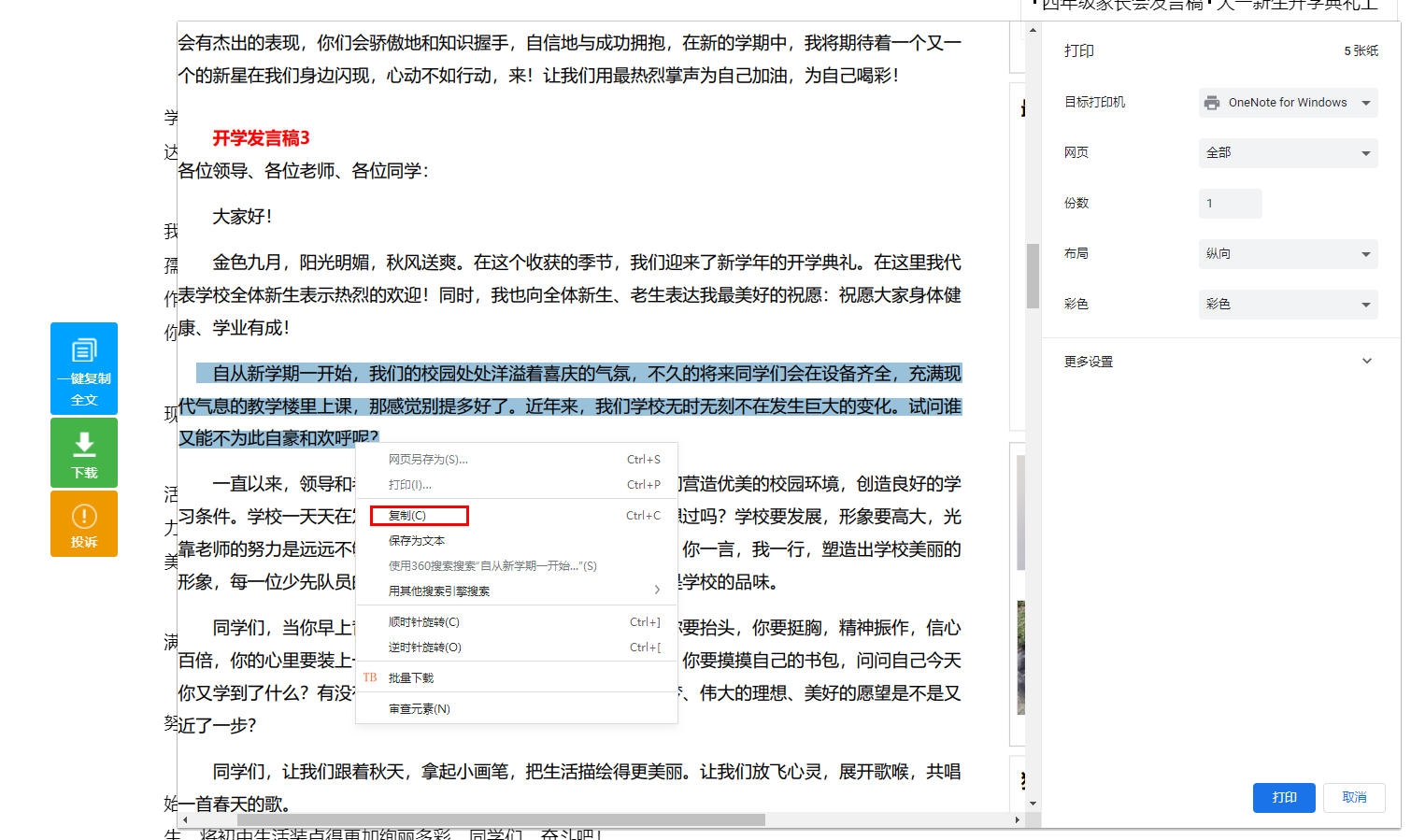Select Print (打印) in context menu

(517, 485)
